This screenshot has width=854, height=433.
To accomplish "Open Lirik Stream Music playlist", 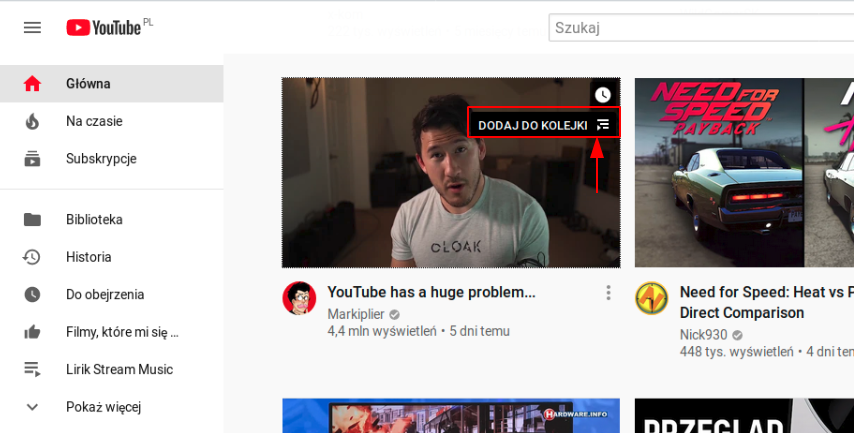I will [112, 369].
